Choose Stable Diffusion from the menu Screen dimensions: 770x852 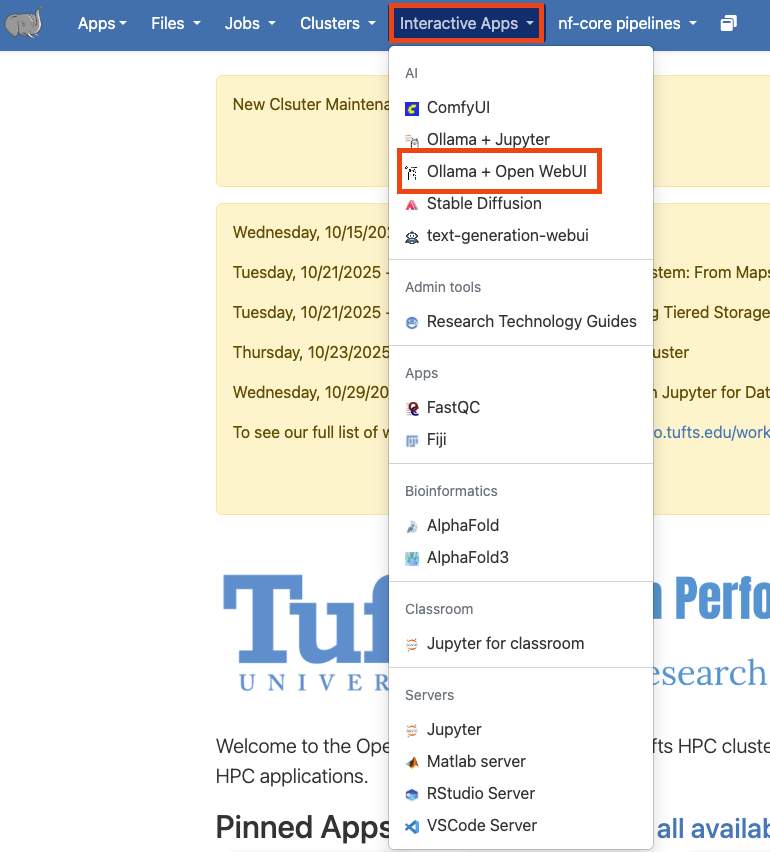(521, 204)
